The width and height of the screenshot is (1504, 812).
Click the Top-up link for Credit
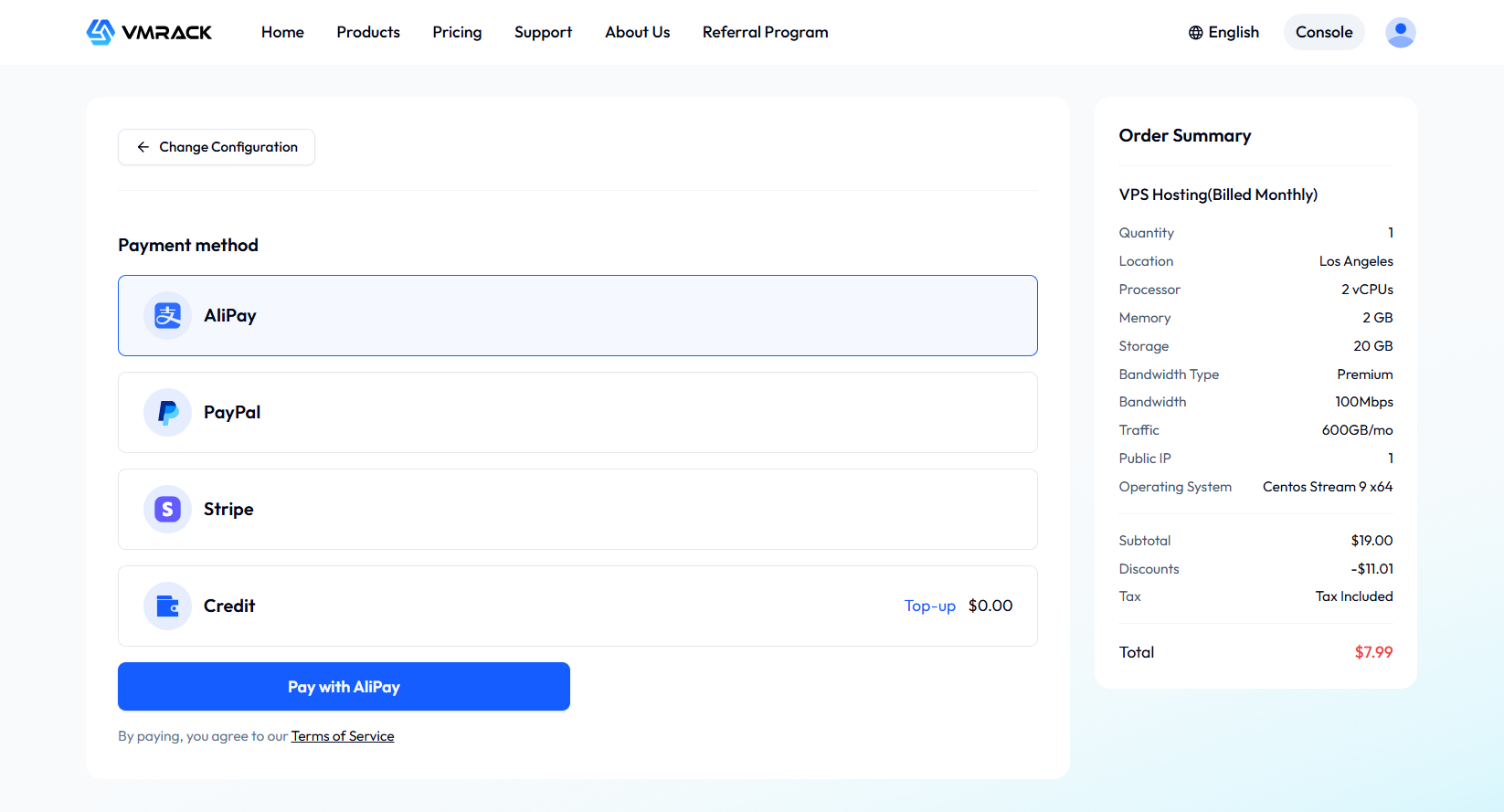coord(930,606)
